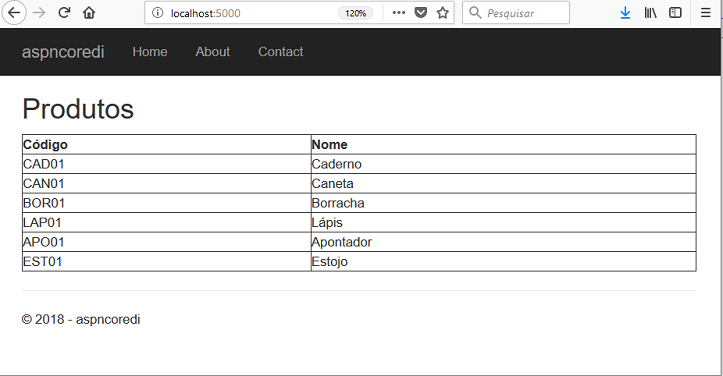Select the Lápis name cell
The image size is (723, 376).
[504, 222]
